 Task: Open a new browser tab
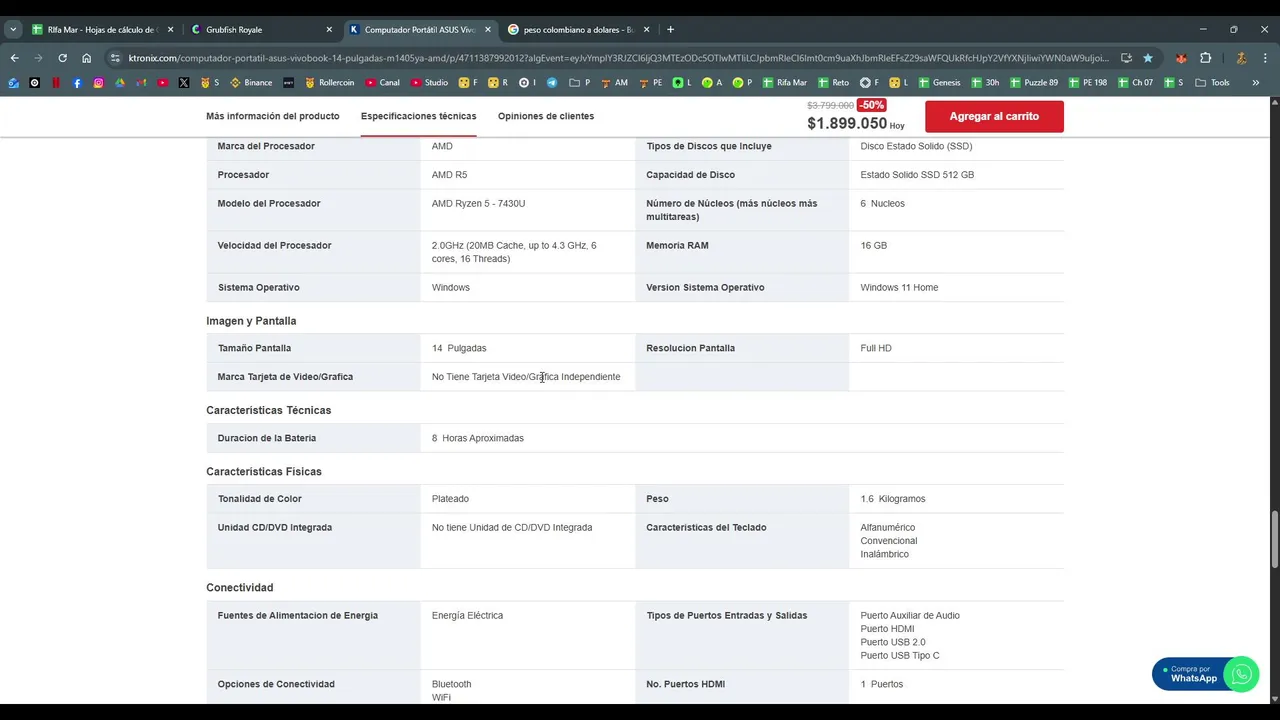coord(670,30)
